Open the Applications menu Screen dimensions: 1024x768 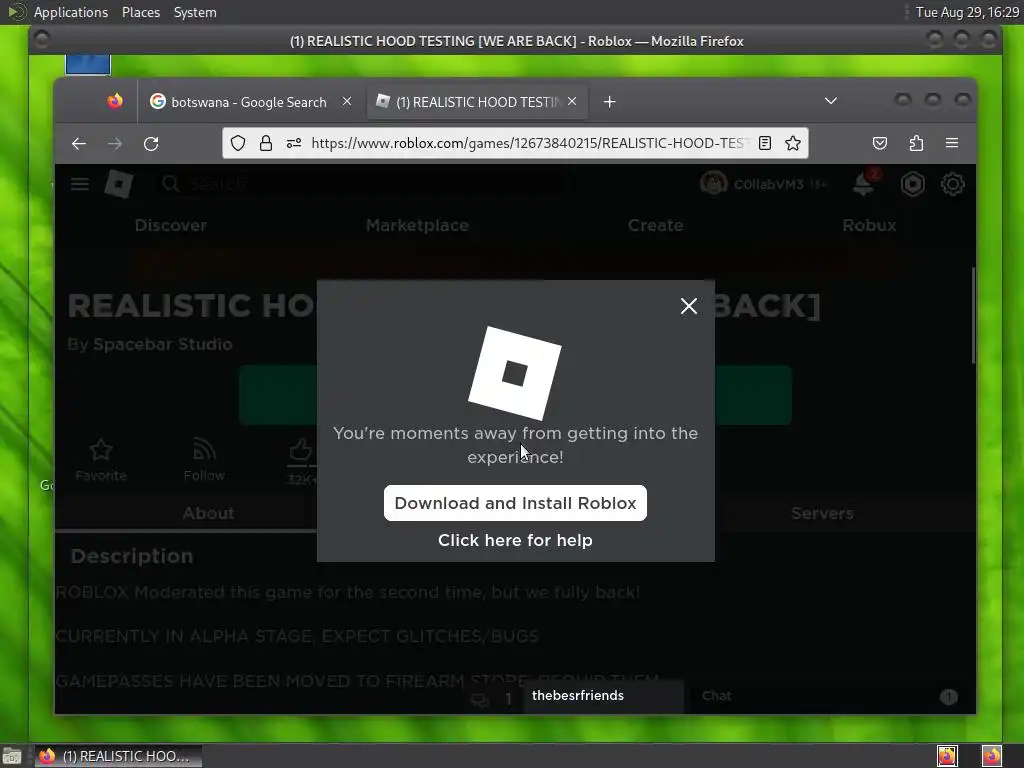click(x=71, y=12)
